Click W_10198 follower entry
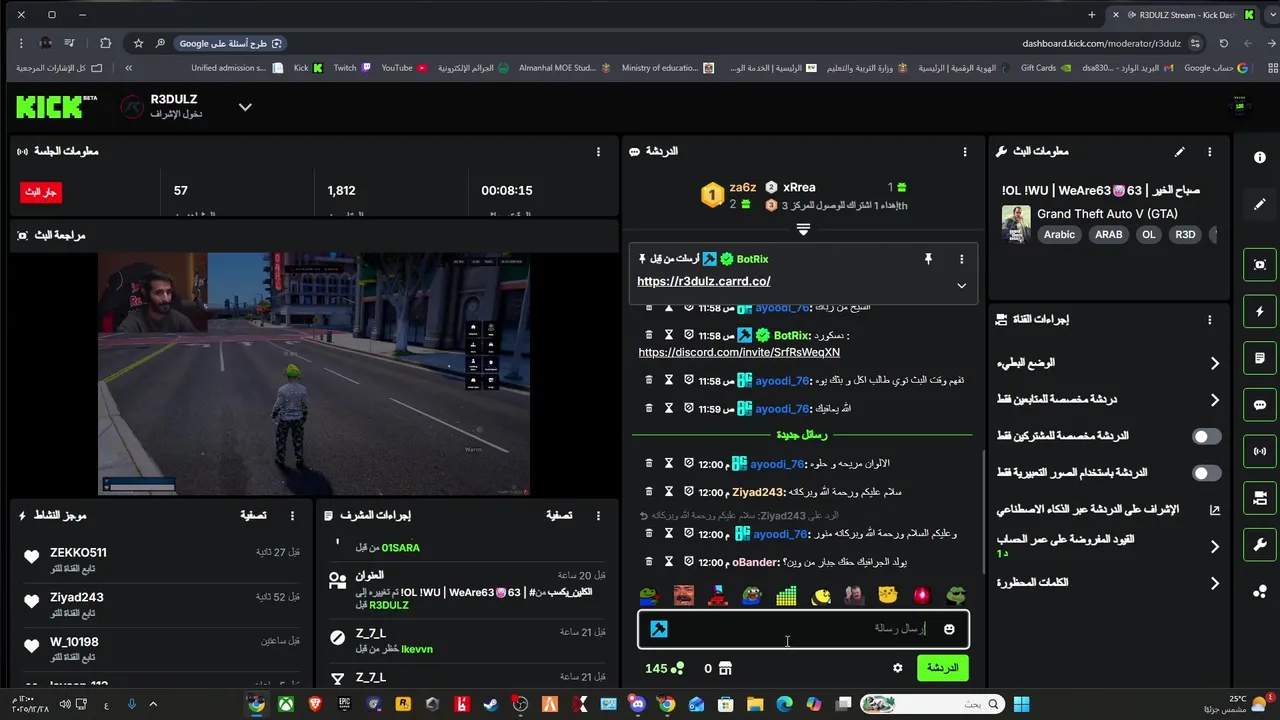The height and width of the screenshot is (720, 1280). coord(161,649)
